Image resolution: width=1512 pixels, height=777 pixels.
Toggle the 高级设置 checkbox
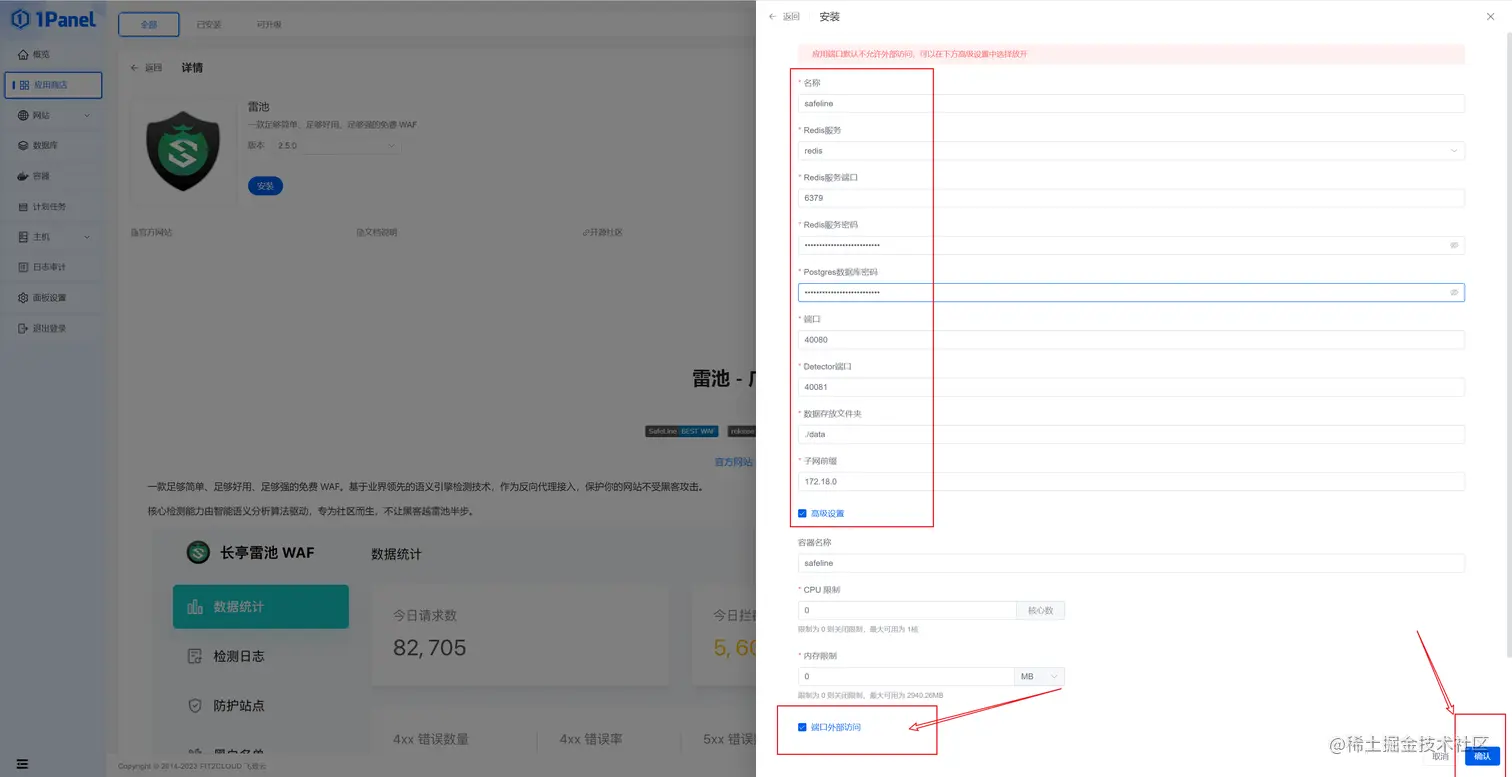click(802, 513)
